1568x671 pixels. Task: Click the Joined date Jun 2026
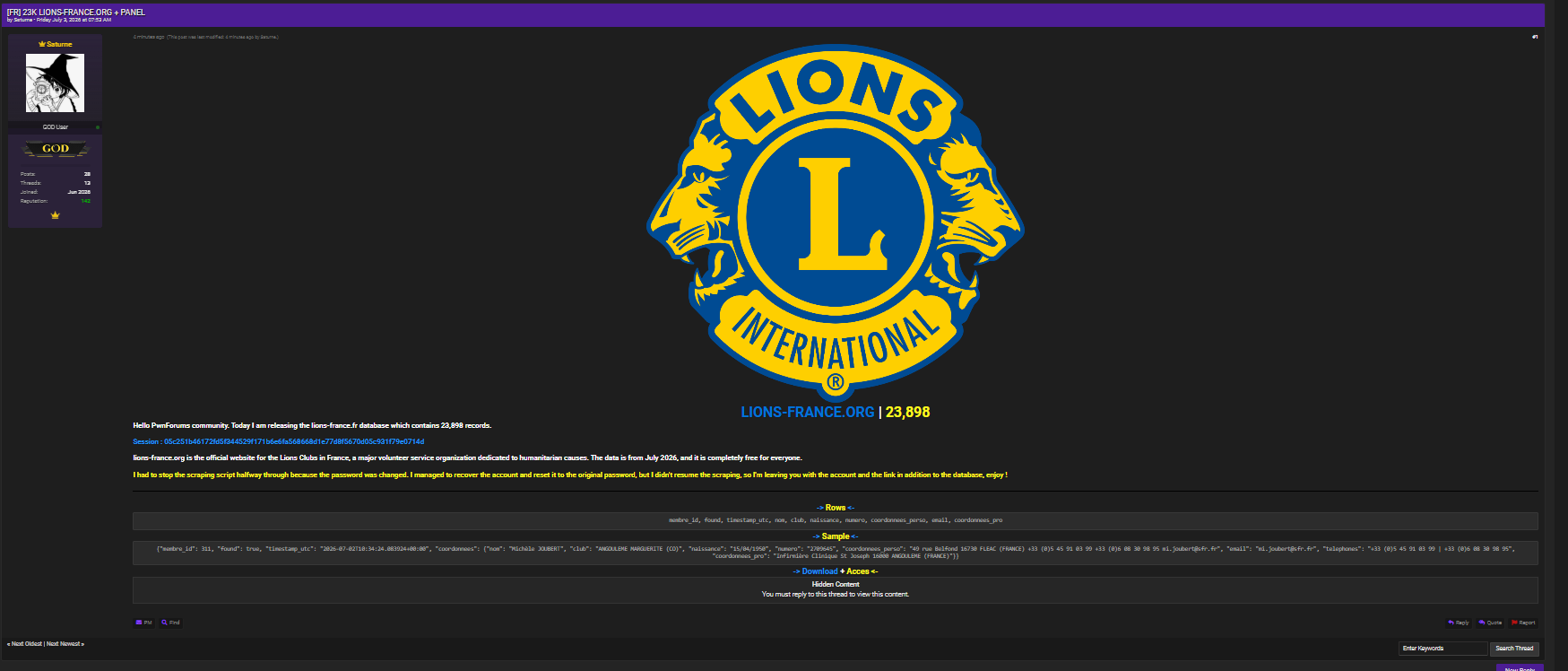tap(79, 192)
